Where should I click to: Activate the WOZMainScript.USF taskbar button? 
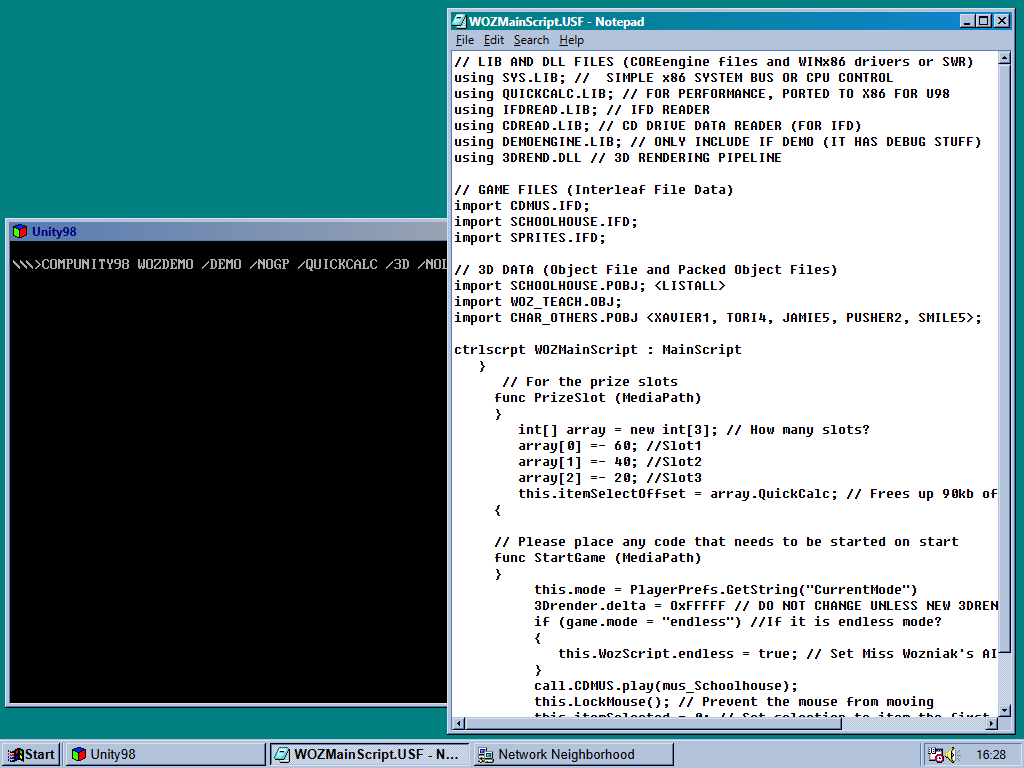370,754
